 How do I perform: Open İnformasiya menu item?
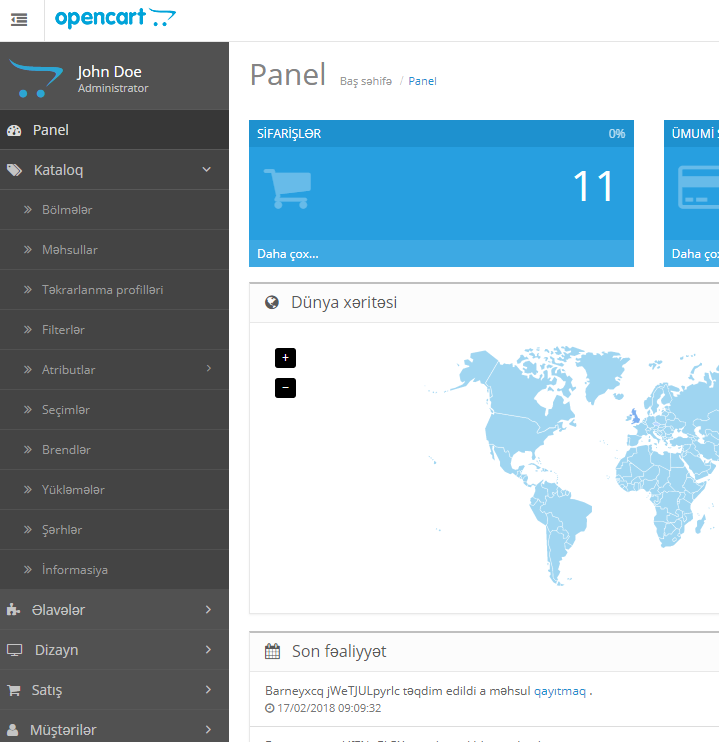115,570
